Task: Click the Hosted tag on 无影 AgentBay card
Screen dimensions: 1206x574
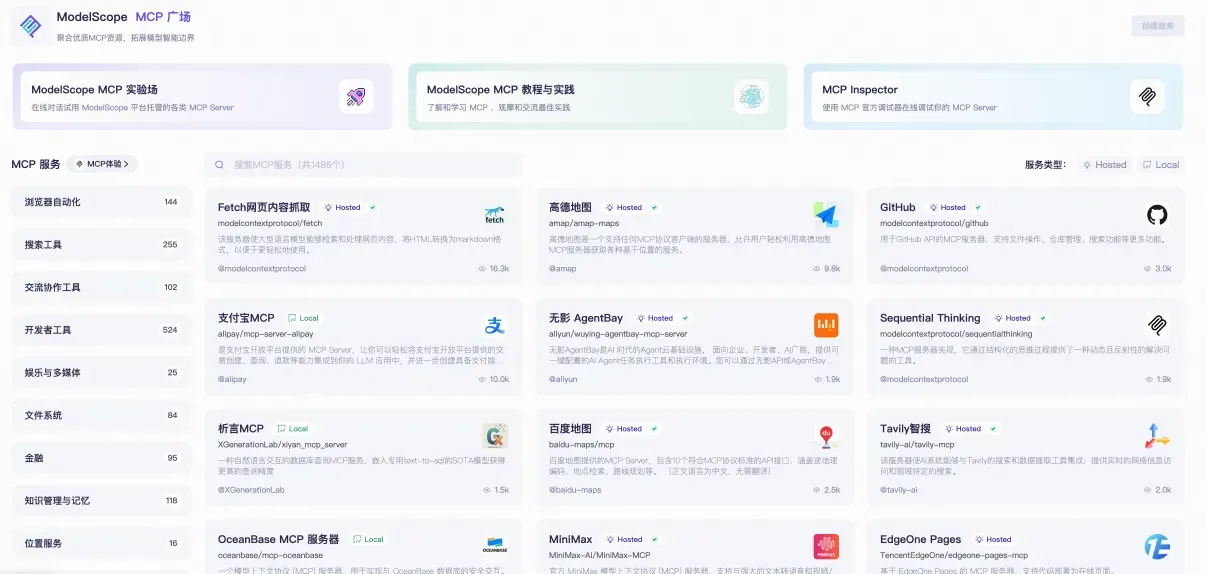Action: 655,318
